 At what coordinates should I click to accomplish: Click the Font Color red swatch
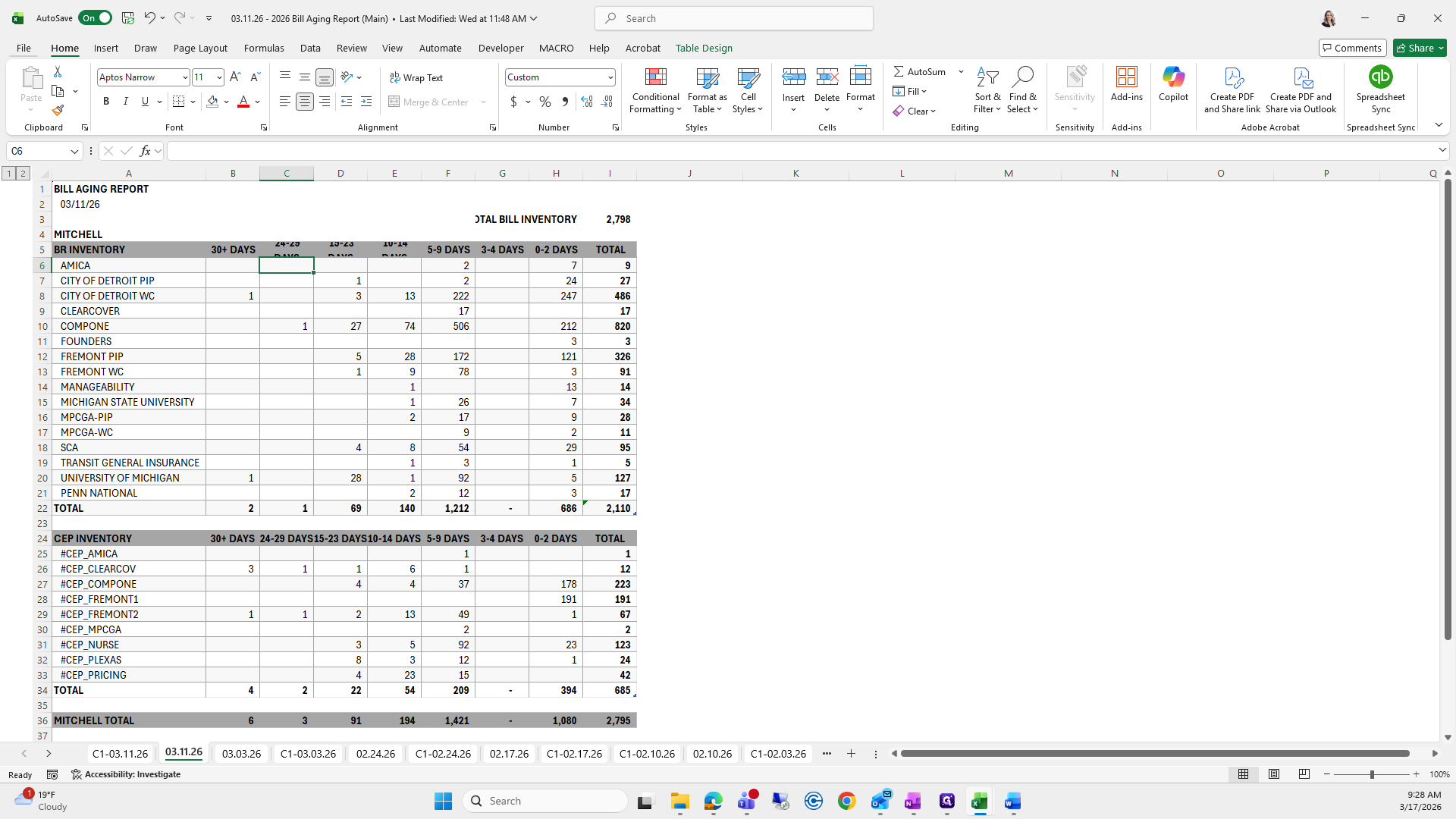click(x=243, y=102)
